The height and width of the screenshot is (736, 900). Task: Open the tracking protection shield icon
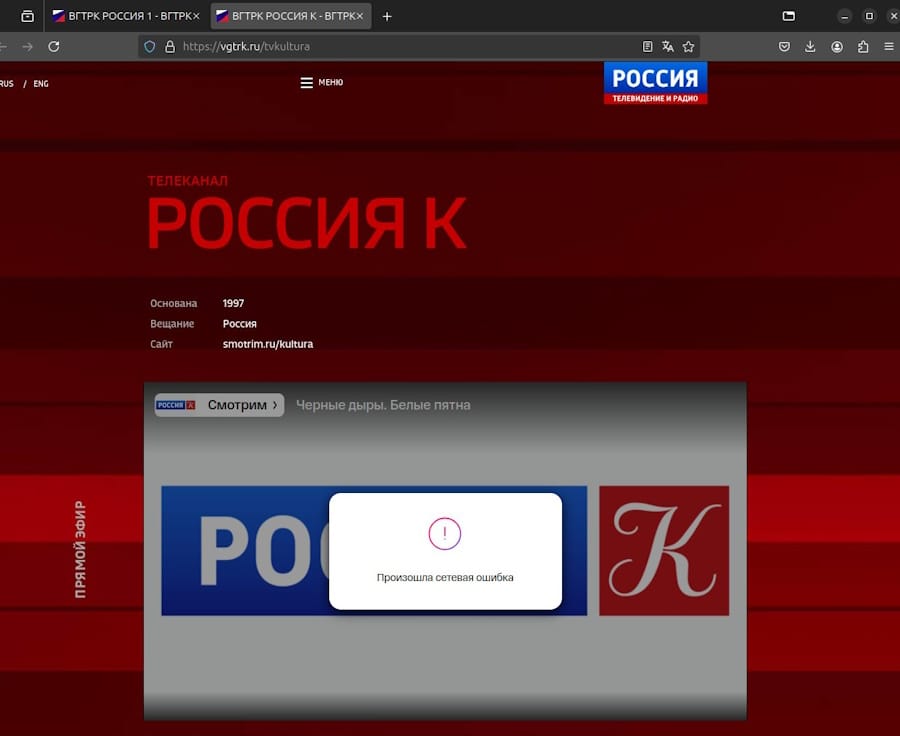[x=150, y=47]
